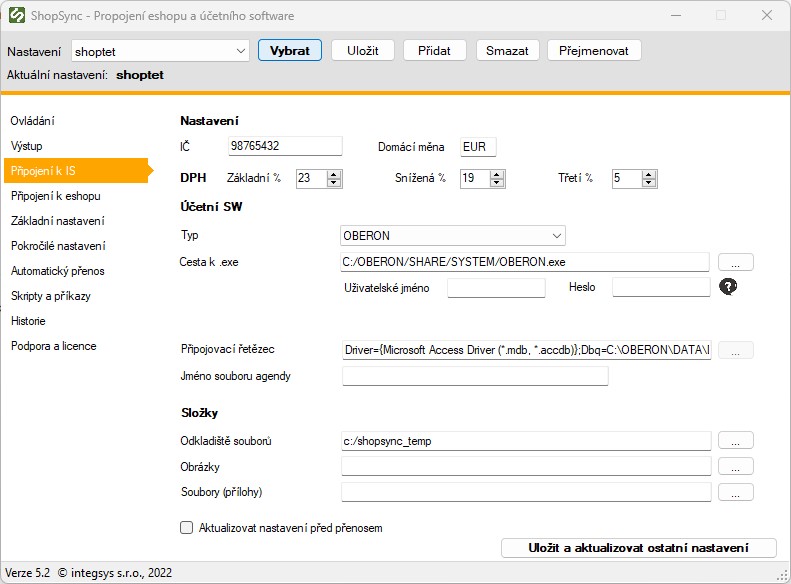Click the Základní % value field
791x584 pixels.
312,178
